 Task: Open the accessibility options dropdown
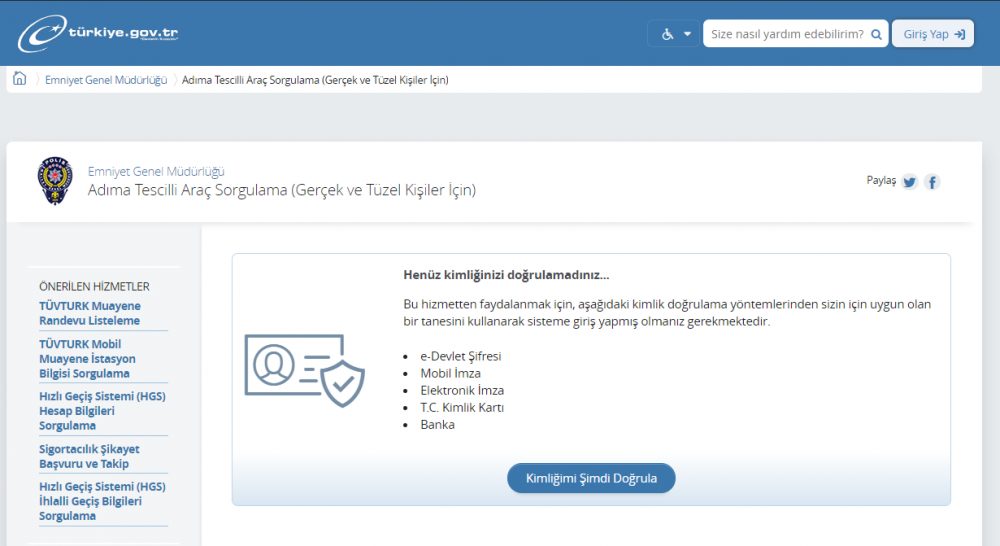pyautogui.click(x=687, y=34)
